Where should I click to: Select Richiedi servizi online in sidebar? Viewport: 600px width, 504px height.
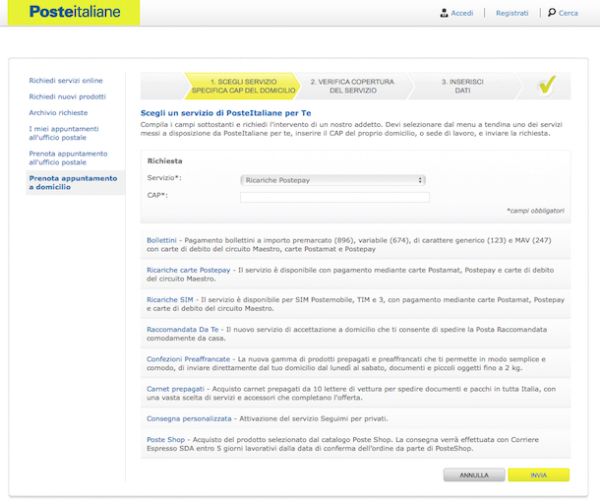[x=65, y=80]
